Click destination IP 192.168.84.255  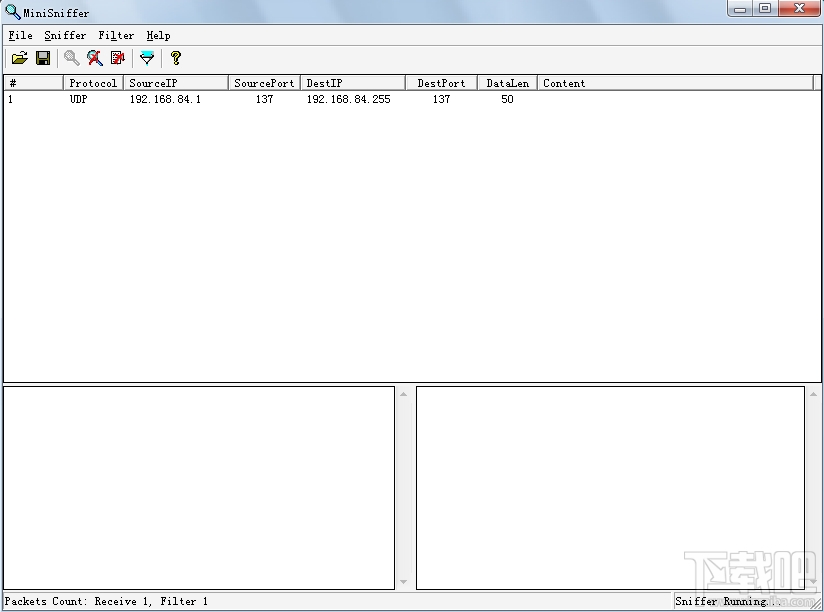(x=348, y=99)
